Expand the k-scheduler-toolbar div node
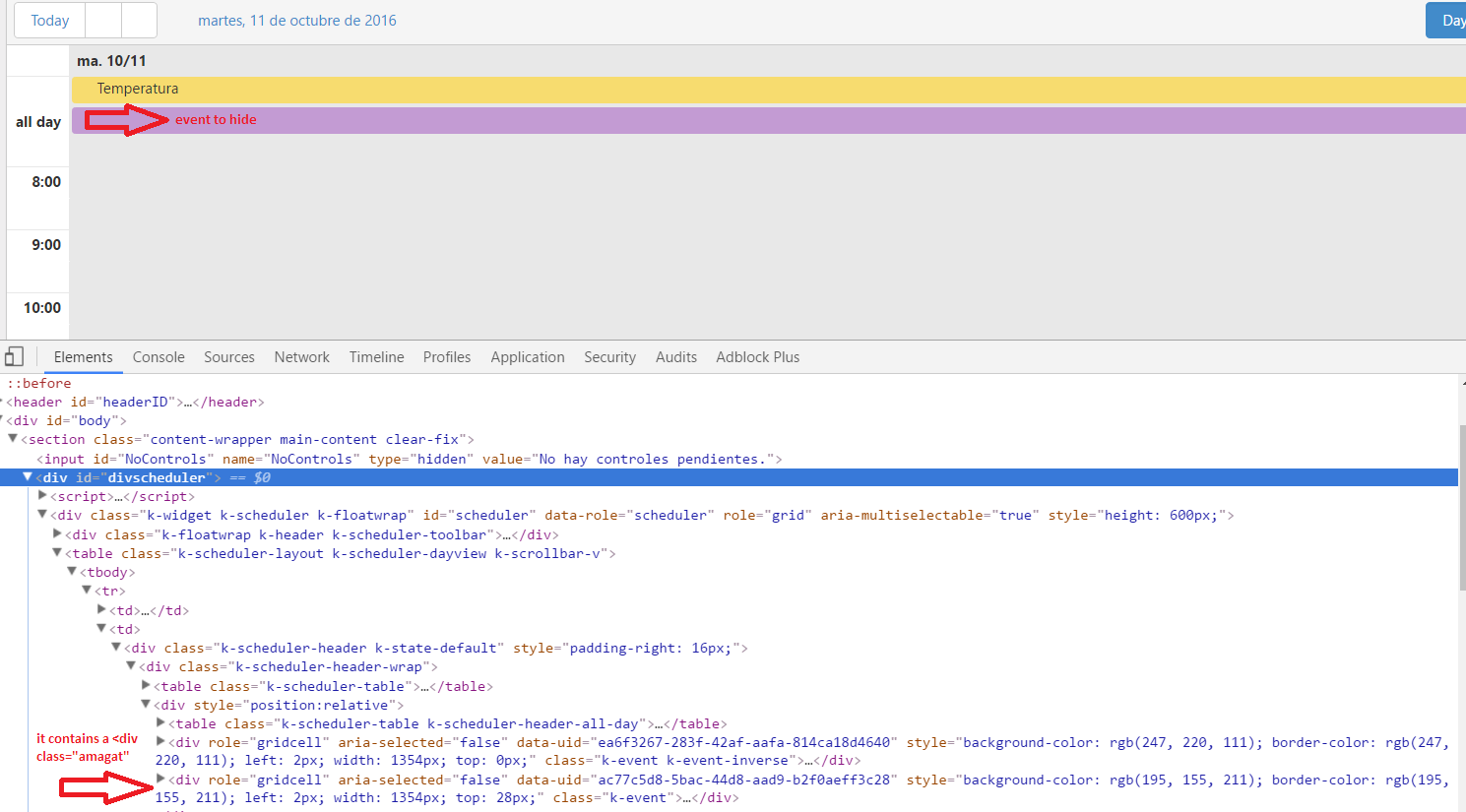1466x812 pixels. 57,534
